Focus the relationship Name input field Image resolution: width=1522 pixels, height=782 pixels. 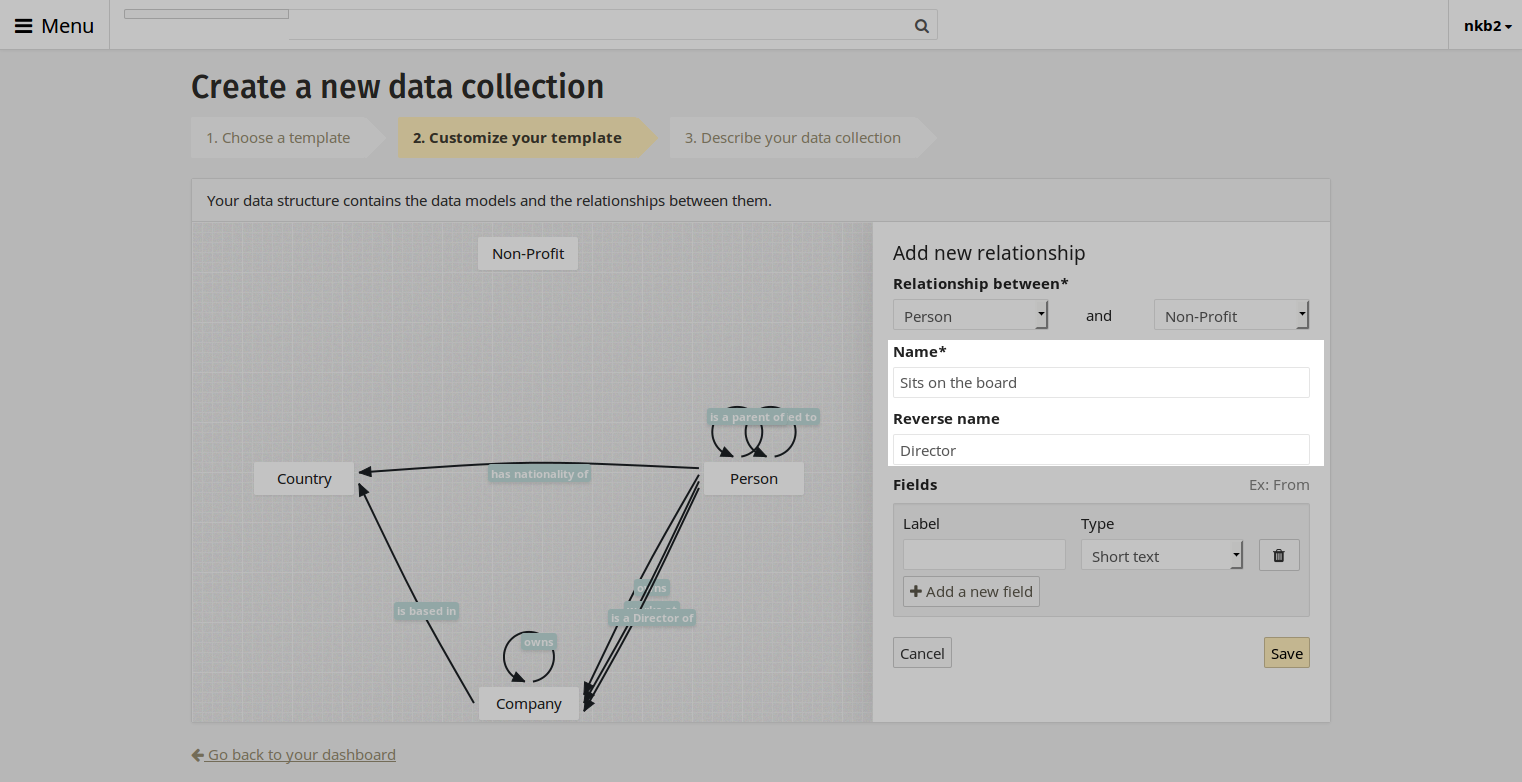click(1100, 382)
